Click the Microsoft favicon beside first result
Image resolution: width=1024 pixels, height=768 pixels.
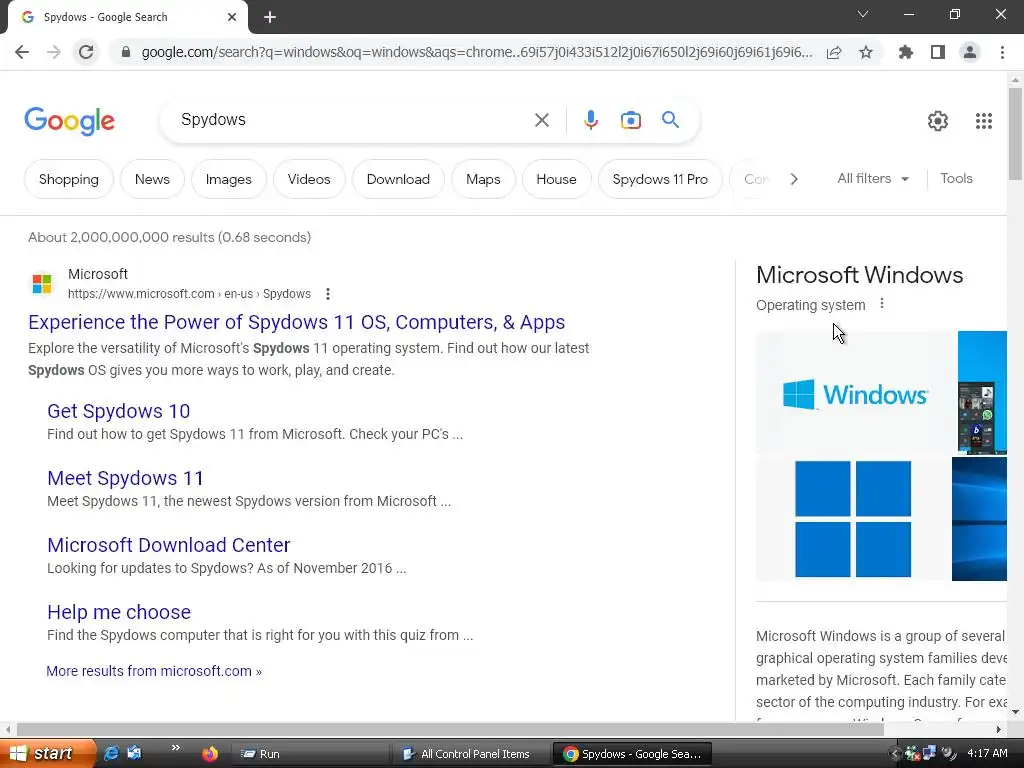click(x=42, y=284)
